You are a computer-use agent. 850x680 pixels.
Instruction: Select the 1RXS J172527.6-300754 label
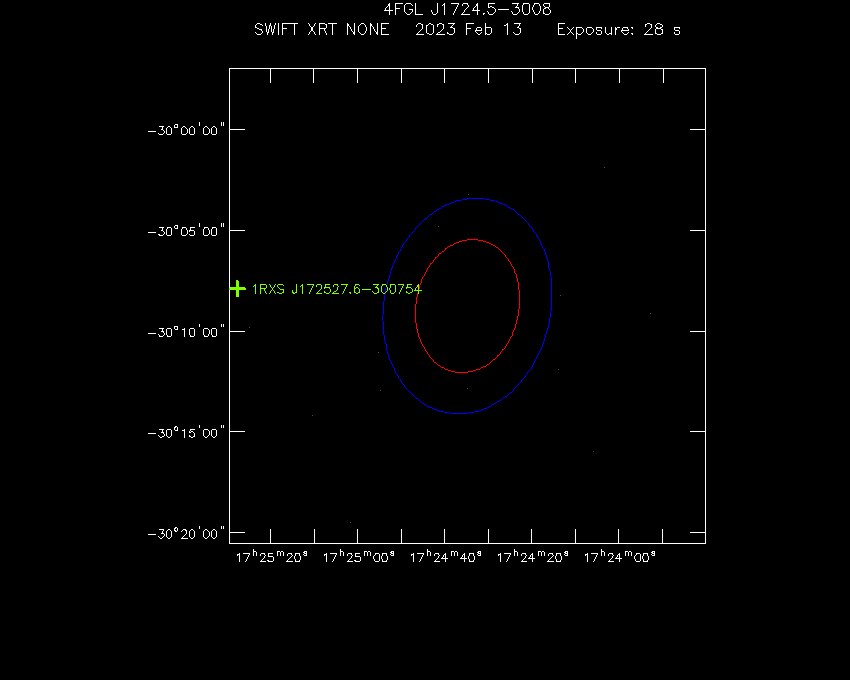click(337, 289)
